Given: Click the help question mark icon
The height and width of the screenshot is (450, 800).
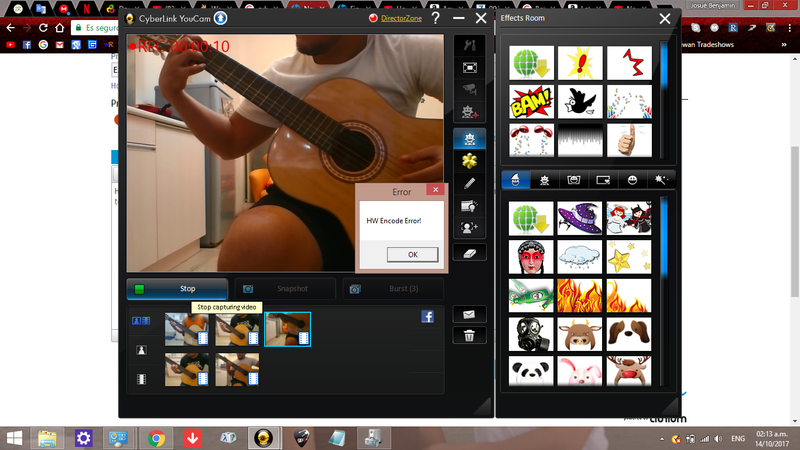Looking at the screenshot, I should tap(435, 18).
